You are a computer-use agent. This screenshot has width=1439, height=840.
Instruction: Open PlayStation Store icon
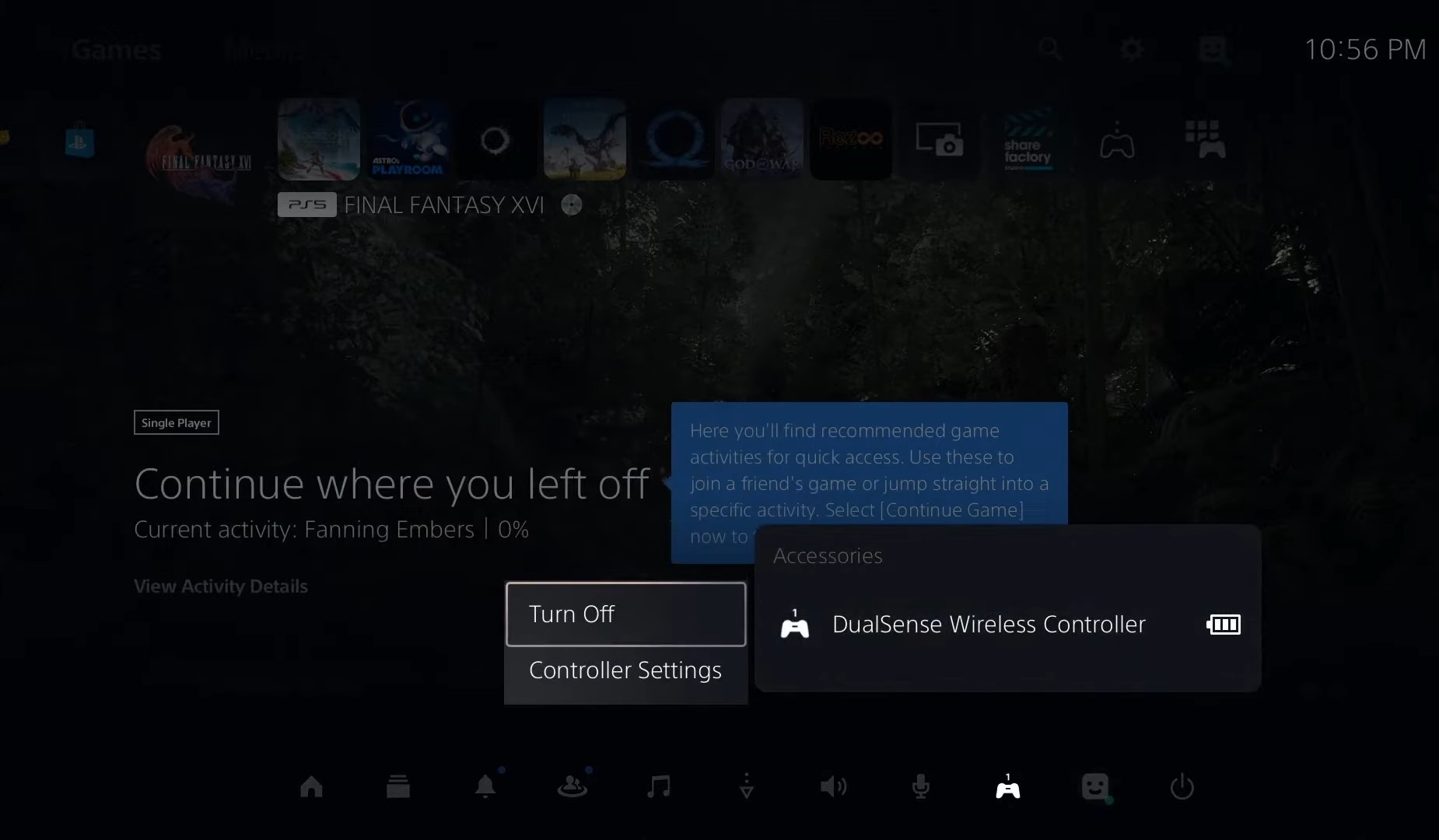79,142
